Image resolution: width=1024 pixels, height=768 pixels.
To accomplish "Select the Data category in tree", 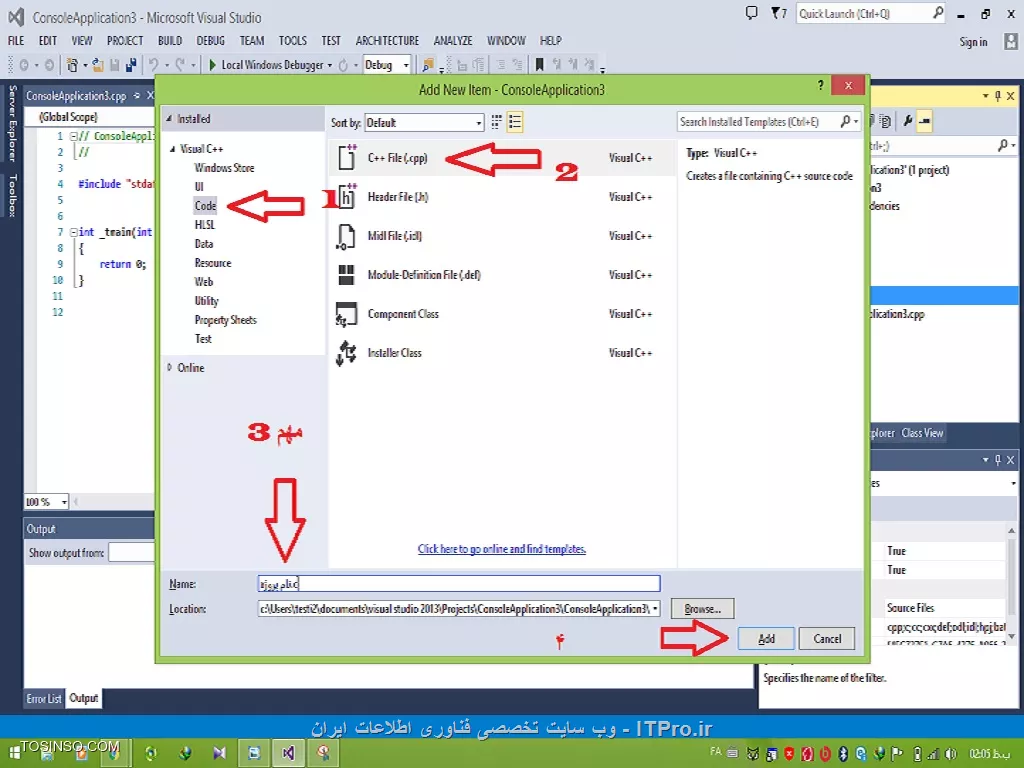I will pyautogui.click(x=203, y=244).
